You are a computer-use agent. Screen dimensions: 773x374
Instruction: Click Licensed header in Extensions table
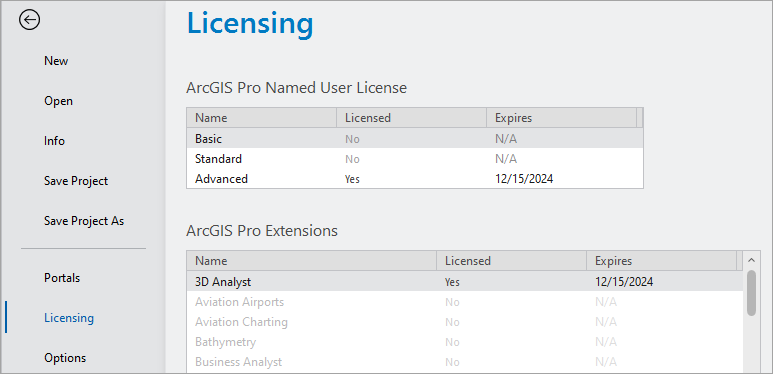[x=511, y=261]
